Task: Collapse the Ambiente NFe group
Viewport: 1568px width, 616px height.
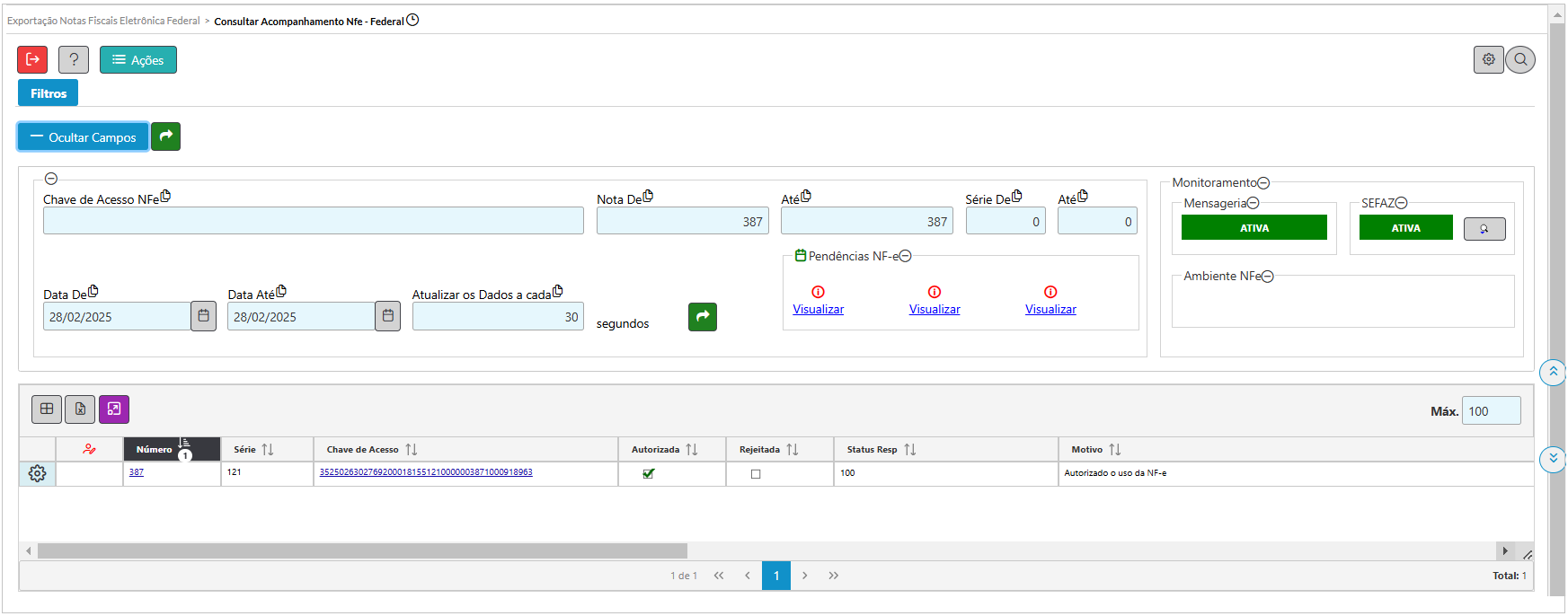Action: tap(1268, 277)
